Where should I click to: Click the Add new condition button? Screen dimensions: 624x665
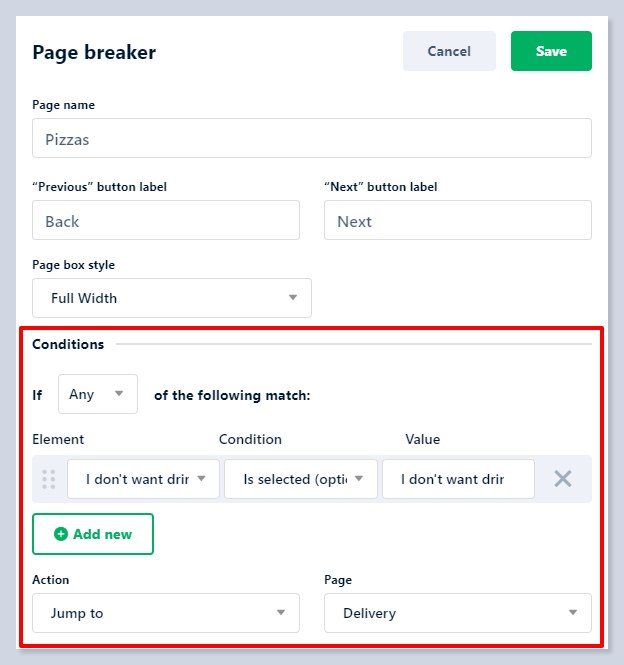pos(93,534)
